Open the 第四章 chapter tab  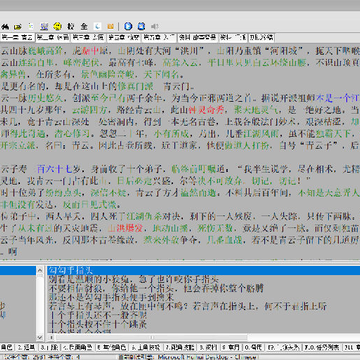pyautogui.click(x=124, y=37)
